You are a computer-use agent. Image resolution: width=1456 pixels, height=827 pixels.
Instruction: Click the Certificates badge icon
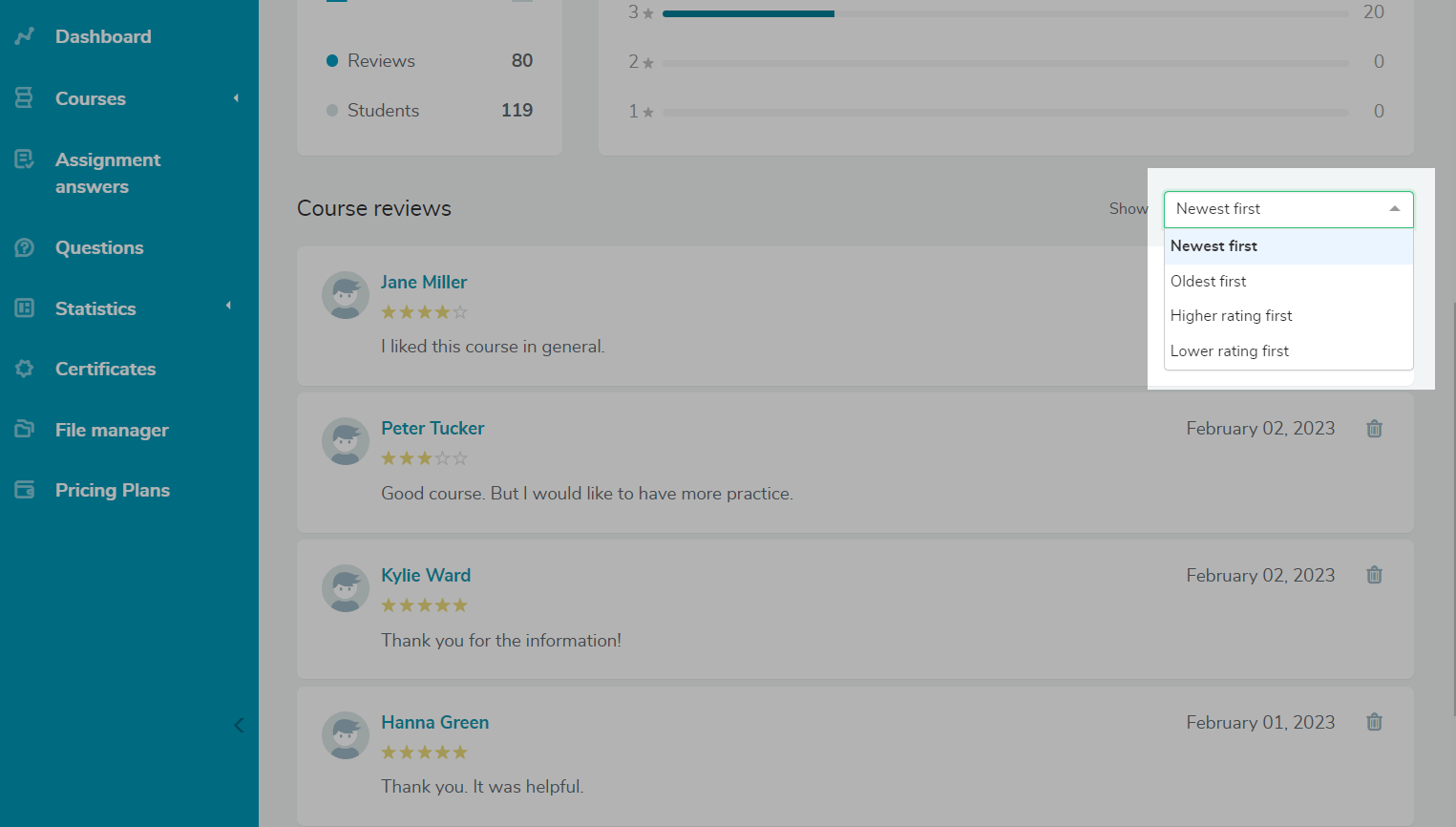(x=25, y=369)
